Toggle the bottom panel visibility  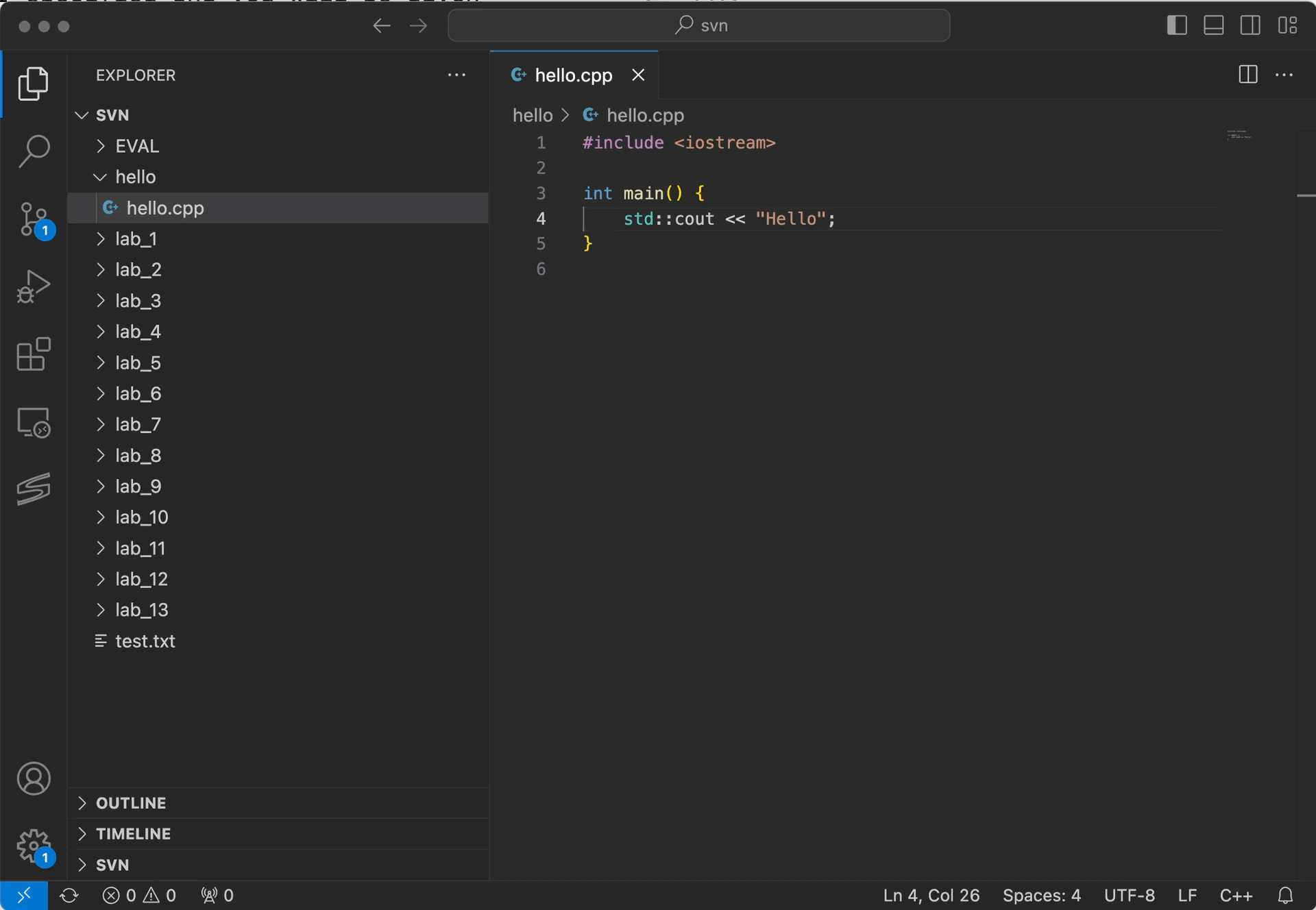pyautogui.click(x=1213, y=25)
